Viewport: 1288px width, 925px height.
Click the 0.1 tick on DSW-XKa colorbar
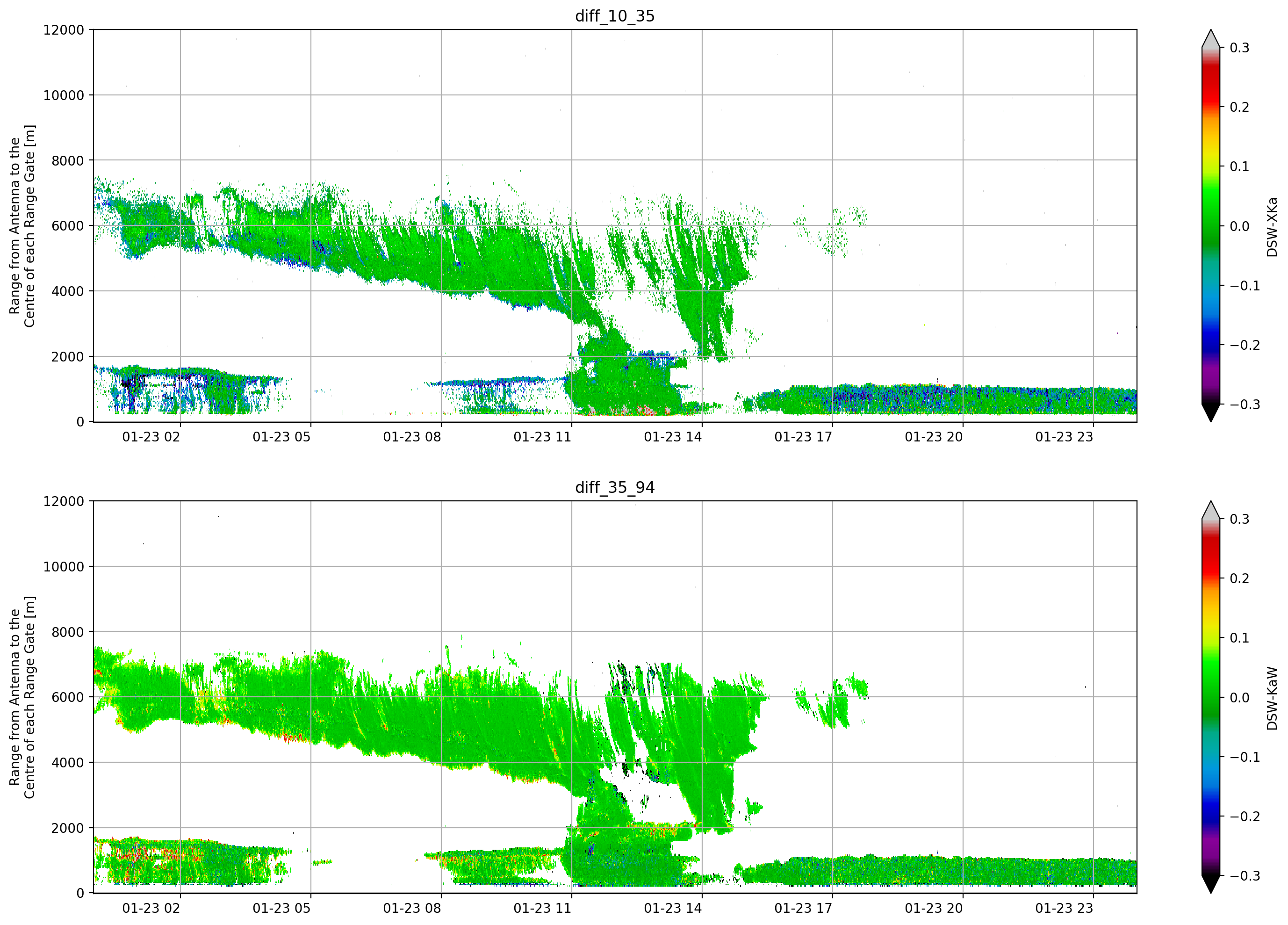(x=1239, y=166)
